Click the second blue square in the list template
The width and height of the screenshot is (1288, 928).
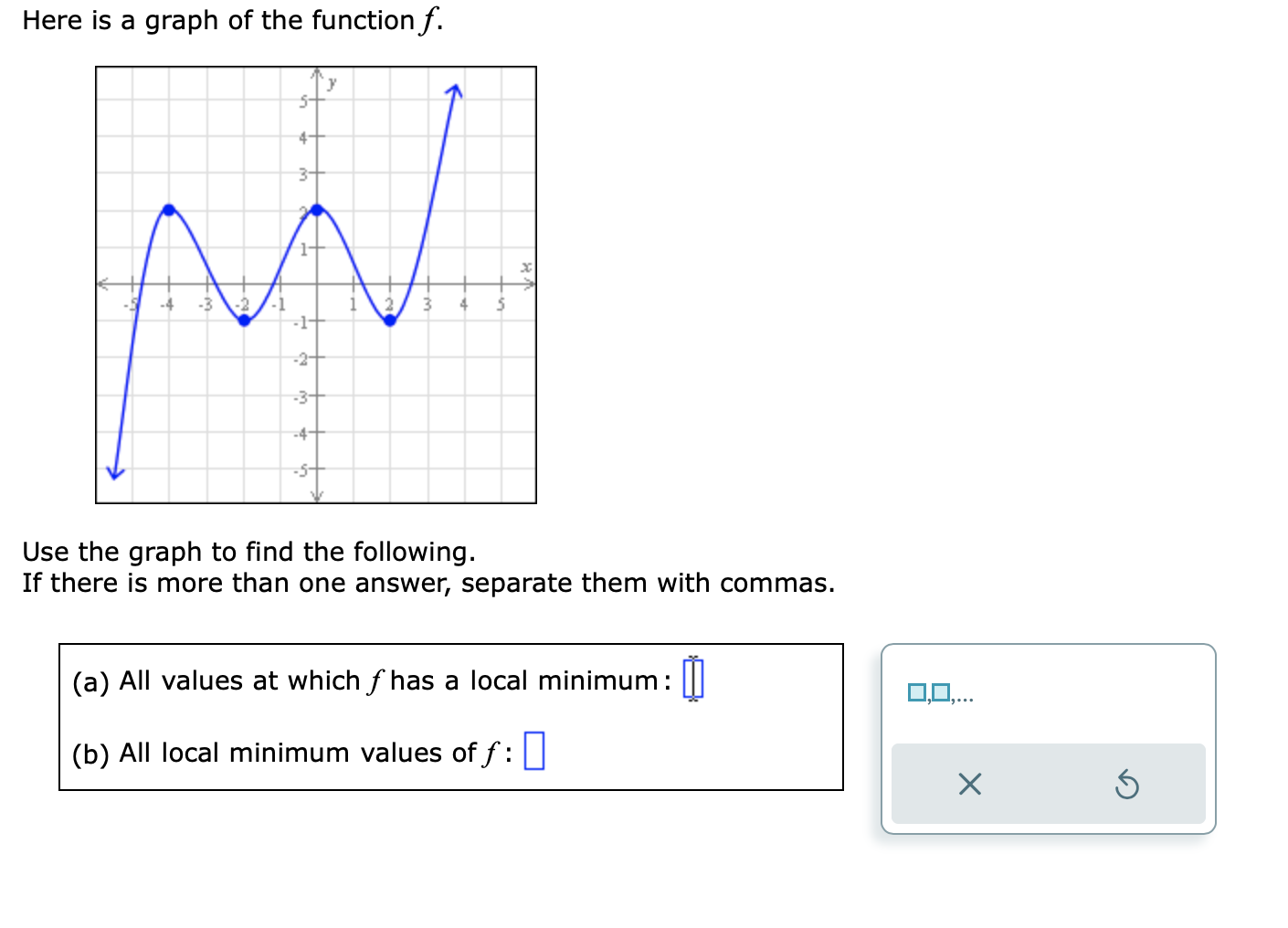click(x=939, y=691)
